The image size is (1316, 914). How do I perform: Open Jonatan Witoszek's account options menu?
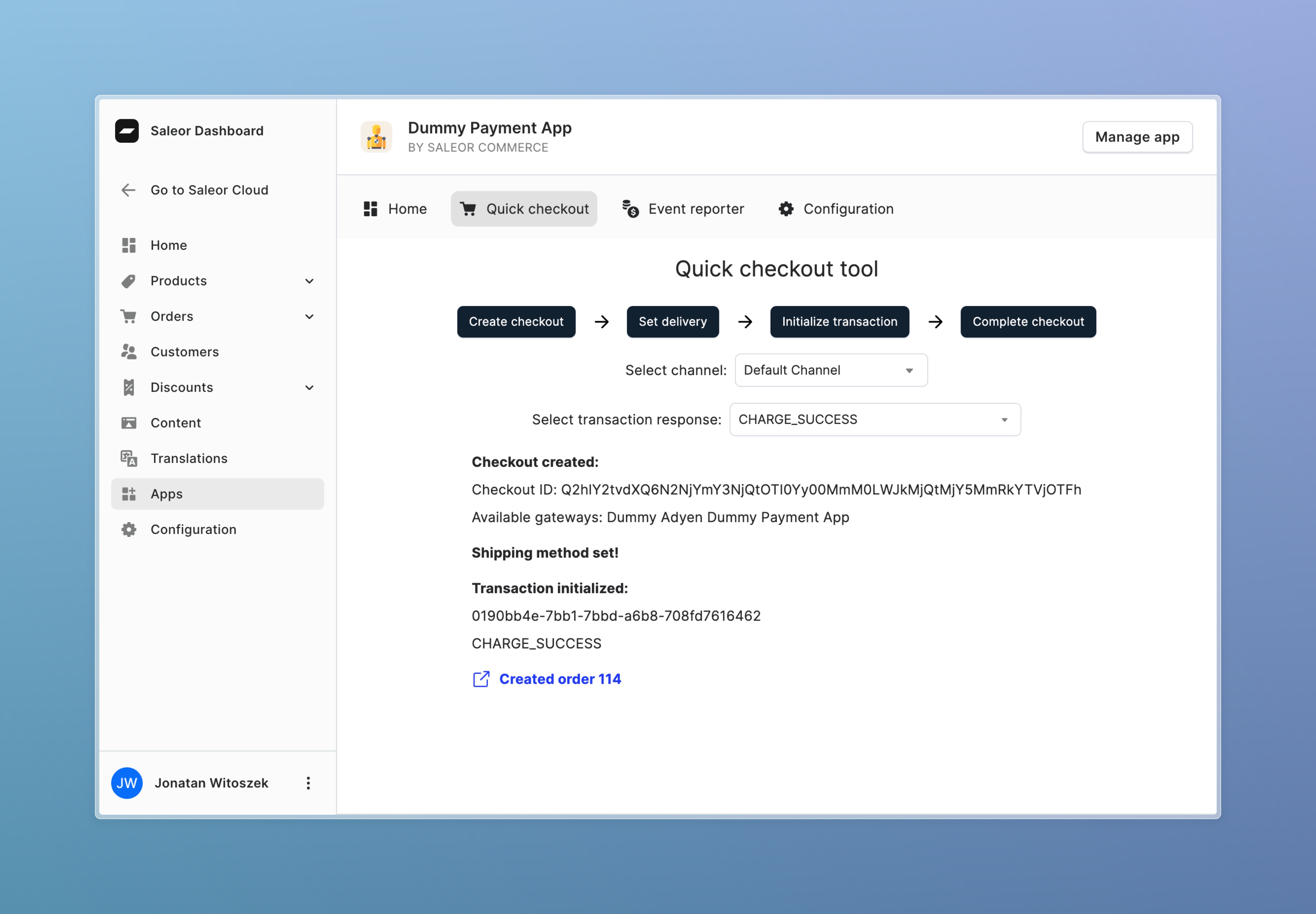click(309, 783)
